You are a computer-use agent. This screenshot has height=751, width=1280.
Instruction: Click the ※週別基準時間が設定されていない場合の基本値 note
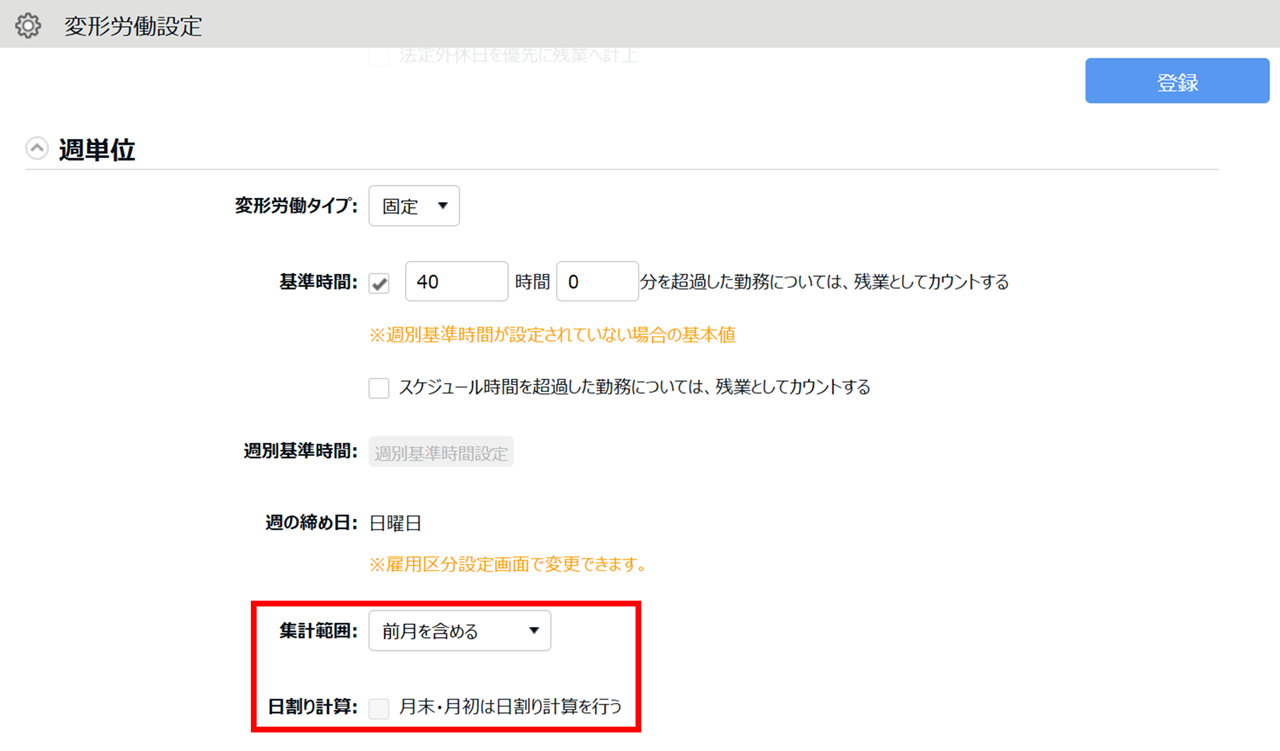click(553, 335)
